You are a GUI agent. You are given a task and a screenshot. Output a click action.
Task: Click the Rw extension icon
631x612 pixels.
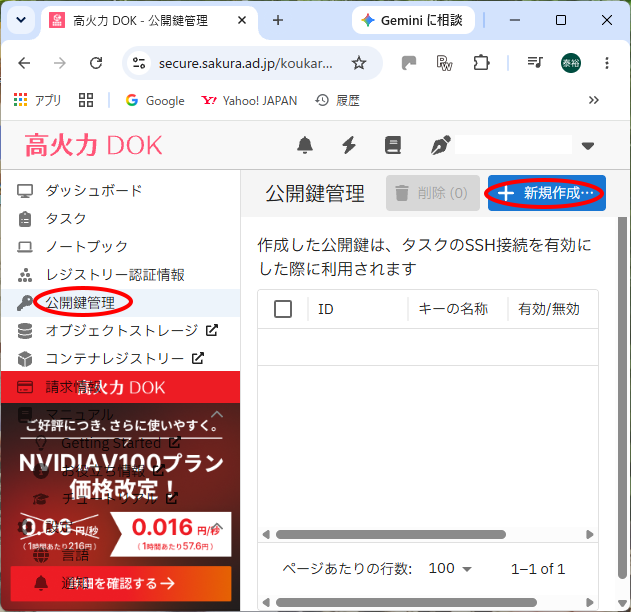(x=444, y=63)
